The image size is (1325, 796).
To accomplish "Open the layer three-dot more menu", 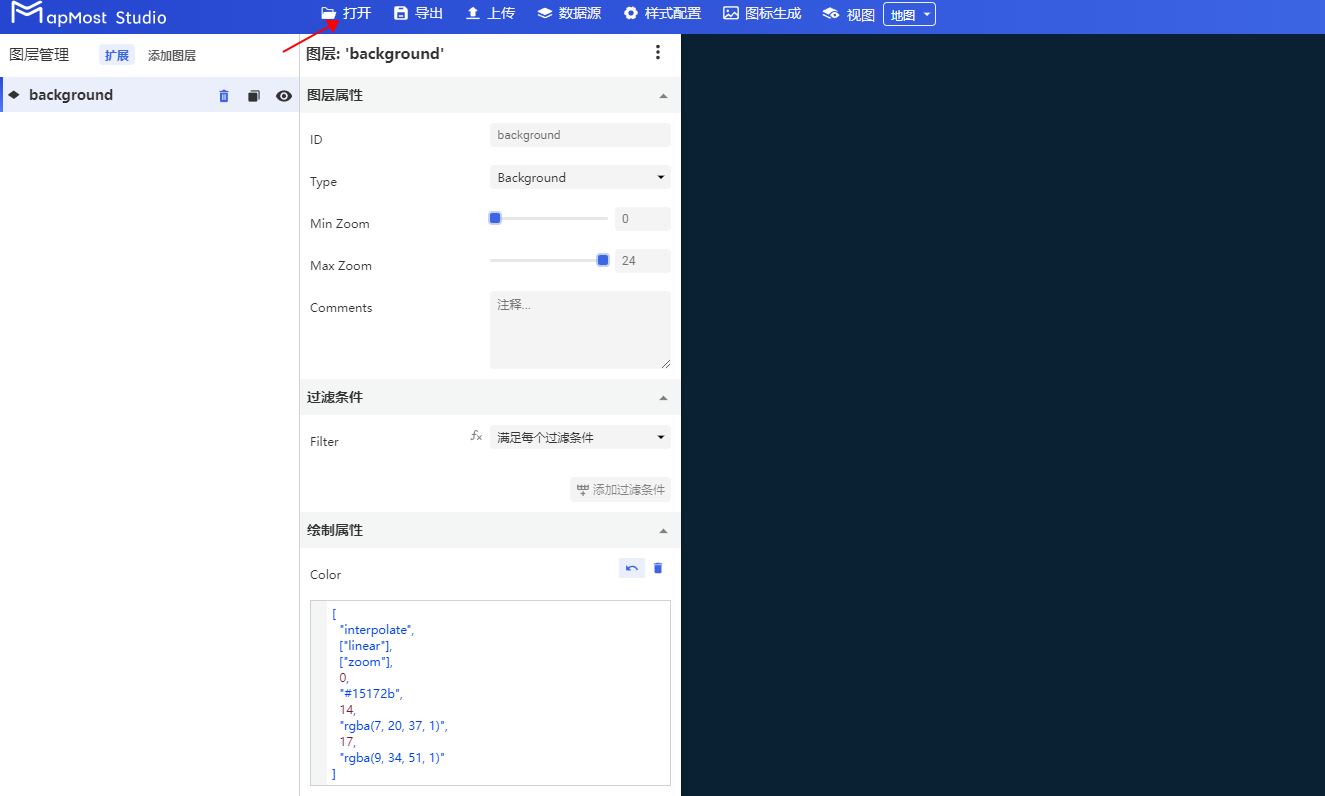I will point(658,53).
